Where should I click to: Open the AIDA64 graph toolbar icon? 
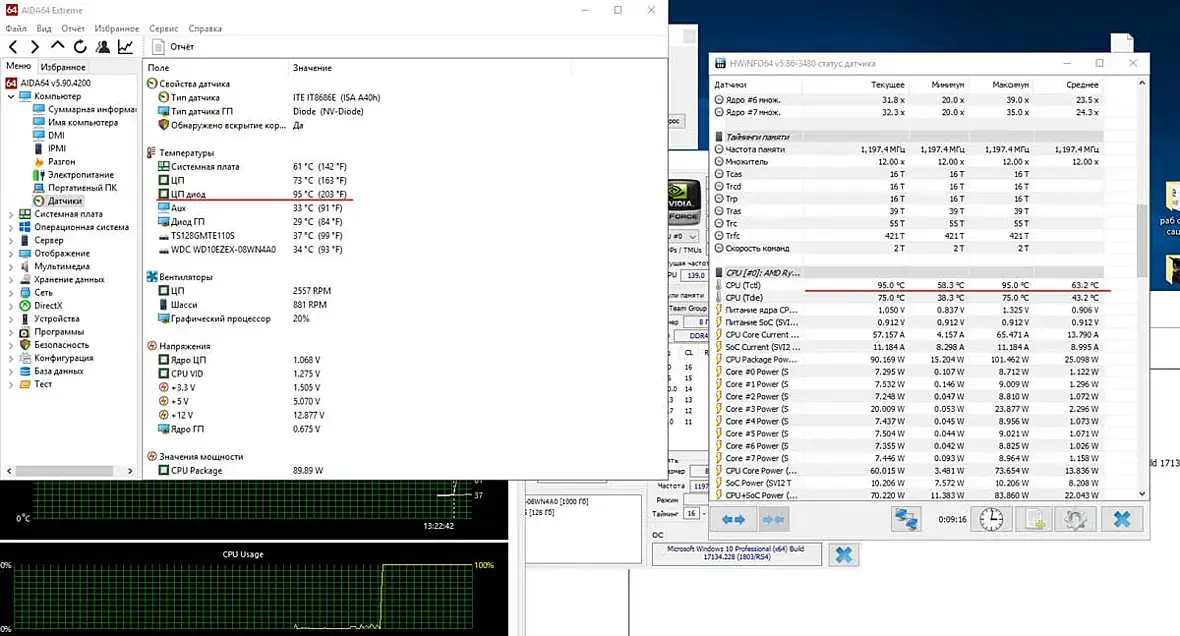coord(126,47)
